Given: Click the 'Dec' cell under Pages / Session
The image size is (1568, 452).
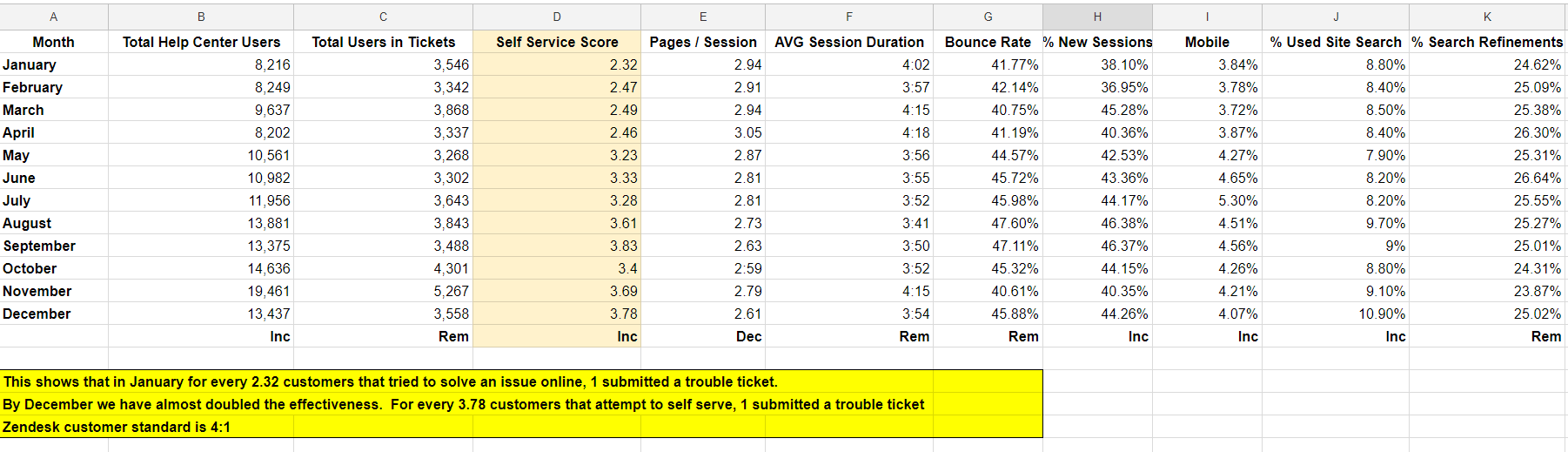Looking at the screenshot, I should pyautogui.click(x=703, y=336).
